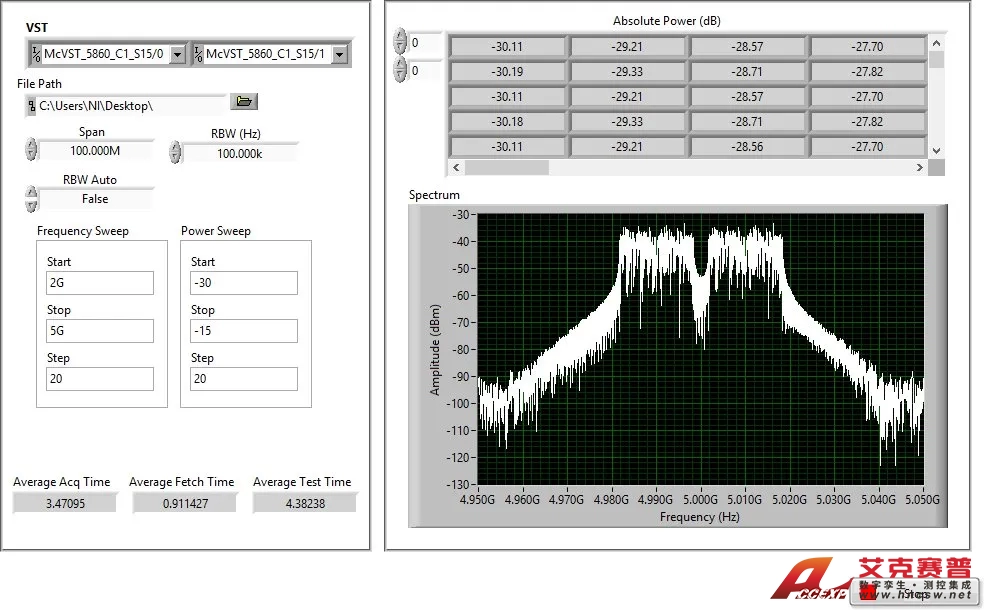This screenshot has height=610, width=984.
Task: Click the path type icon before C:\Users\NI\Desktop\
Action: click(x=31, y=104)
